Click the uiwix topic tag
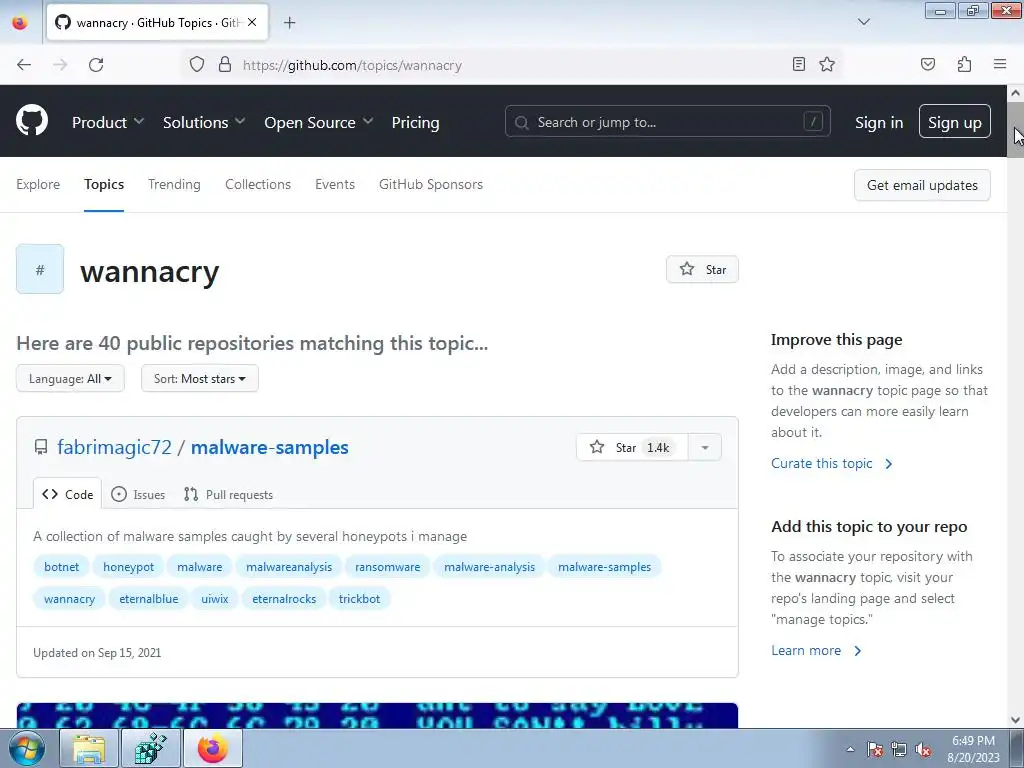Viewport: 1024px width, 768px height. 215,599
